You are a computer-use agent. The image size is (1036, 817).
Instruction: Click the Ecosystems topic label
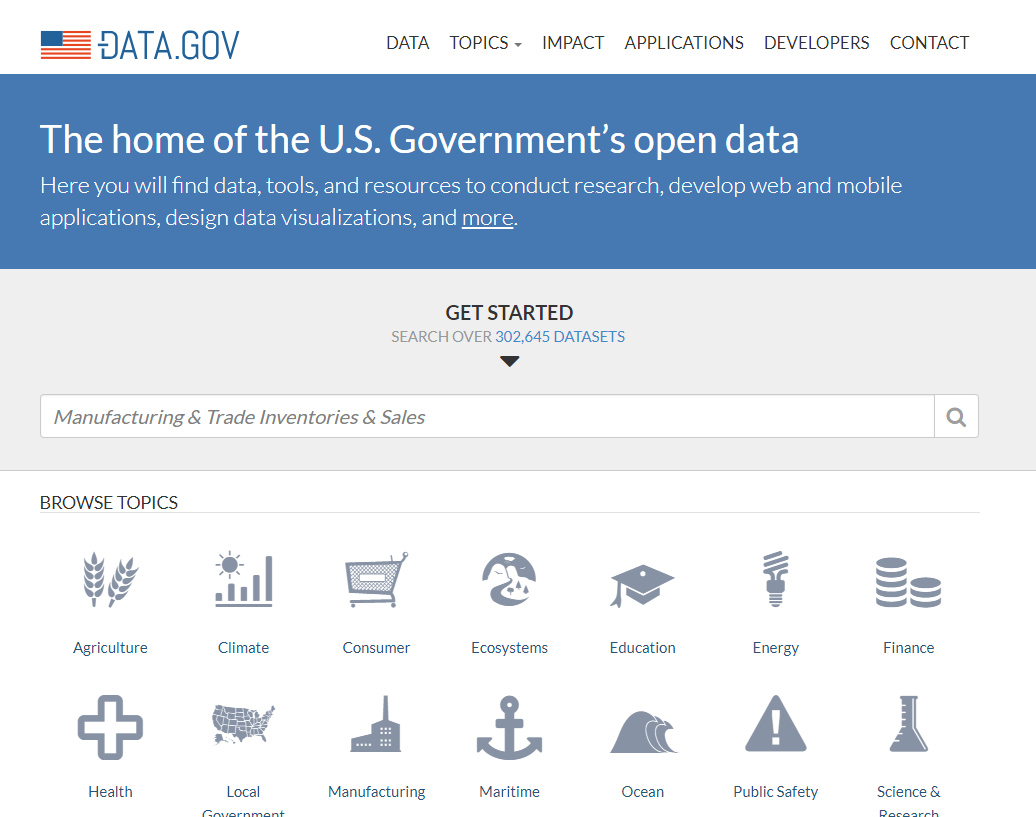tap(509, 648)
